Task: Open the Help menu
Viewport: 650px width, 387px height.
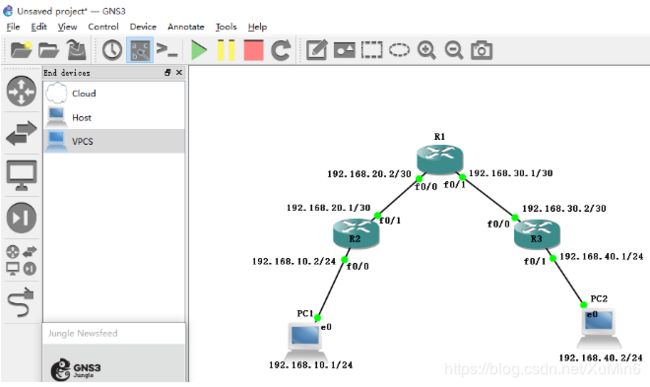Action: coord(257,27)
